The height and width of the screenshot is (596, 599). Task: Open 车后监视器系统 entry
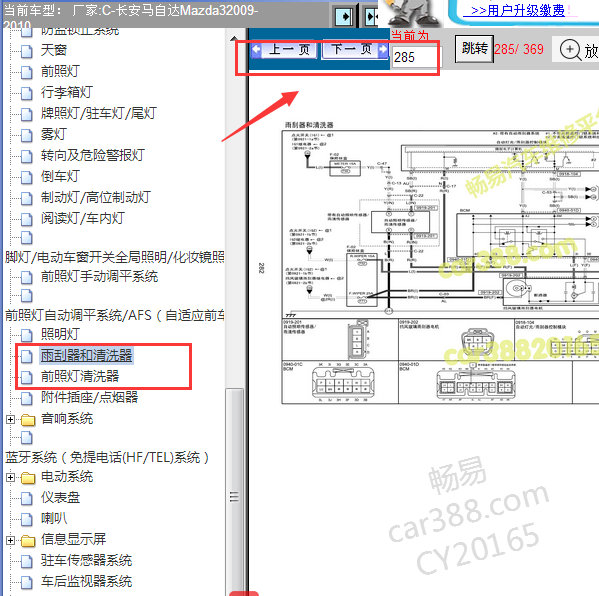tap(86, 581)
